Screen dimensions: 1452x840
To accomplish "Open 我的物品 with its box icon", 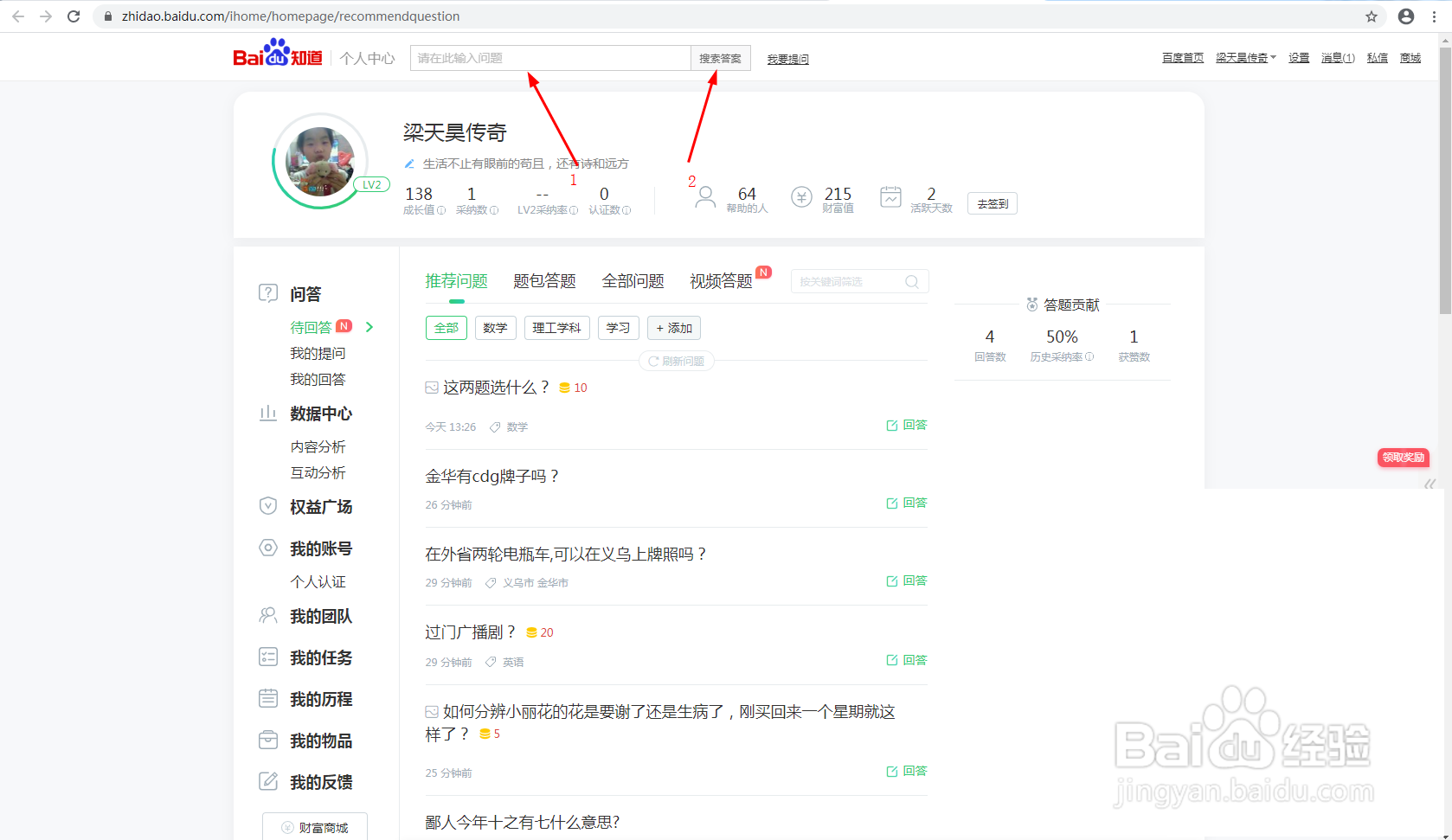I will click(x=268, y=740).
